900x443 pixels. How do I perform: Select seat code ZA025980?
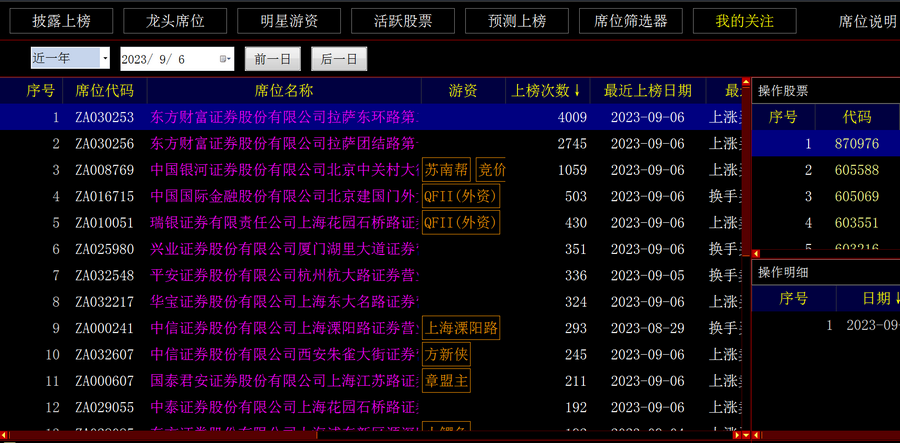(104, 249)
